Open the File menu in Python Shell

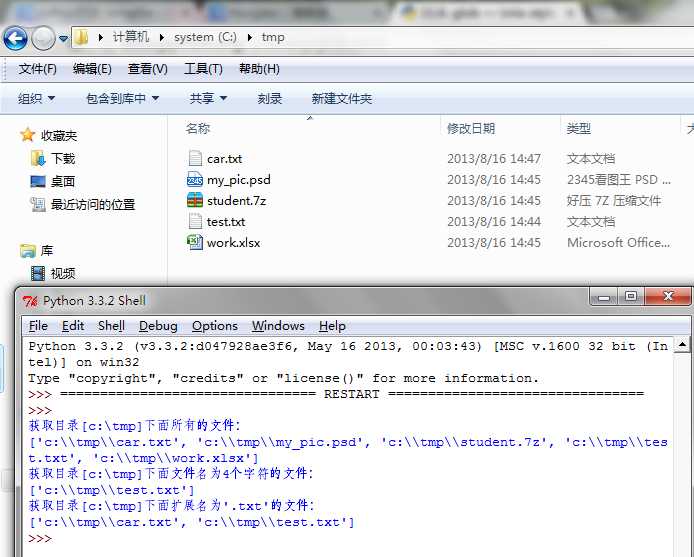[x=38, y=326]
